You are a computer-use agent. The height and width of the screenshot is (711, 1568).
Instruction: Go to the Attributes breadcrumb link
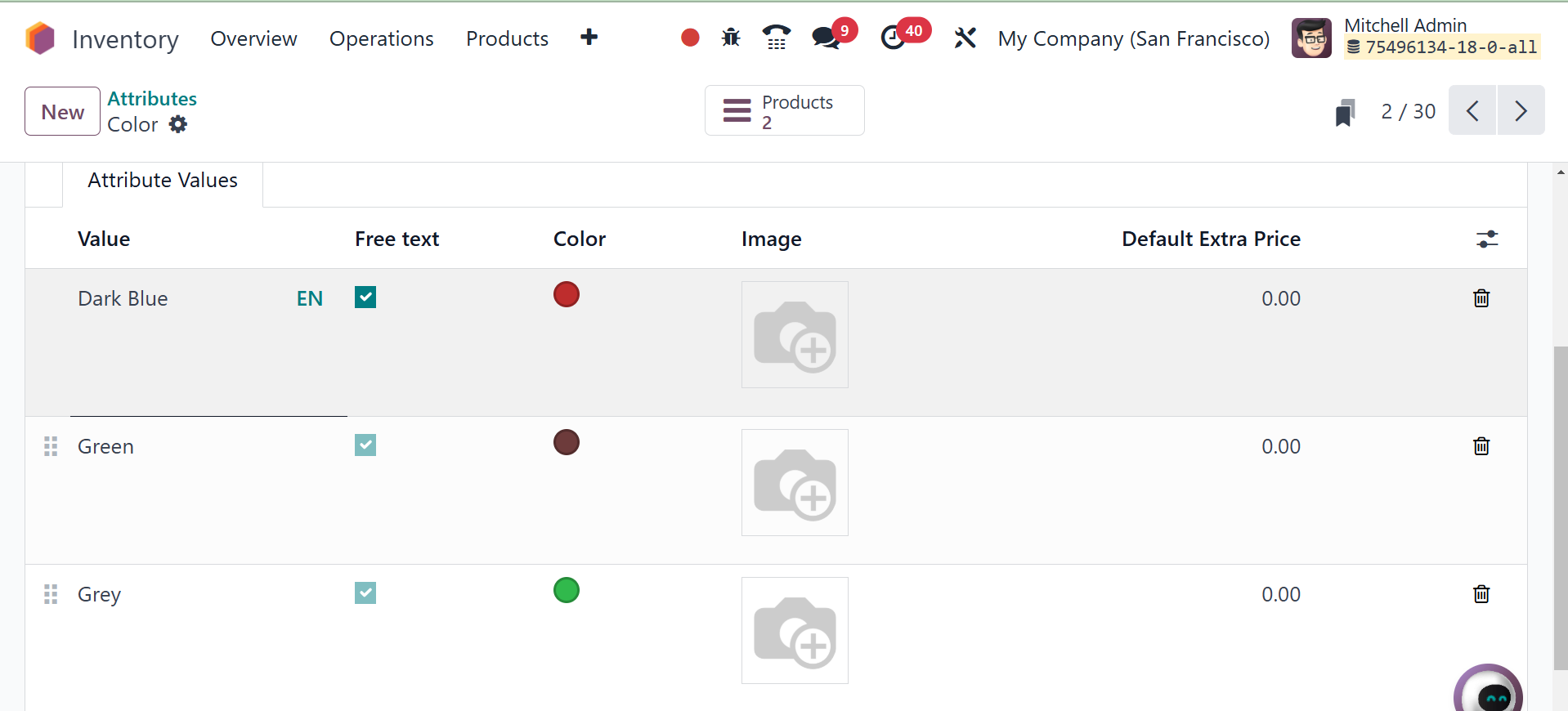tap(152, 99)
